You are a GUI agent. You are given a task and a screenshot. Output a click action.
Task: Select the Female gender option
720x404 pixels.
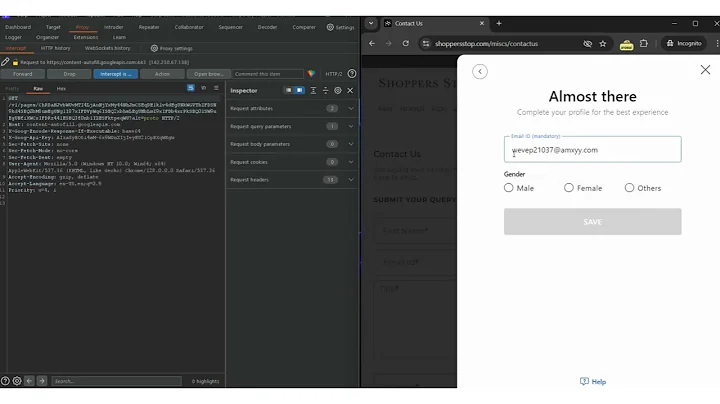click(569, 188)
